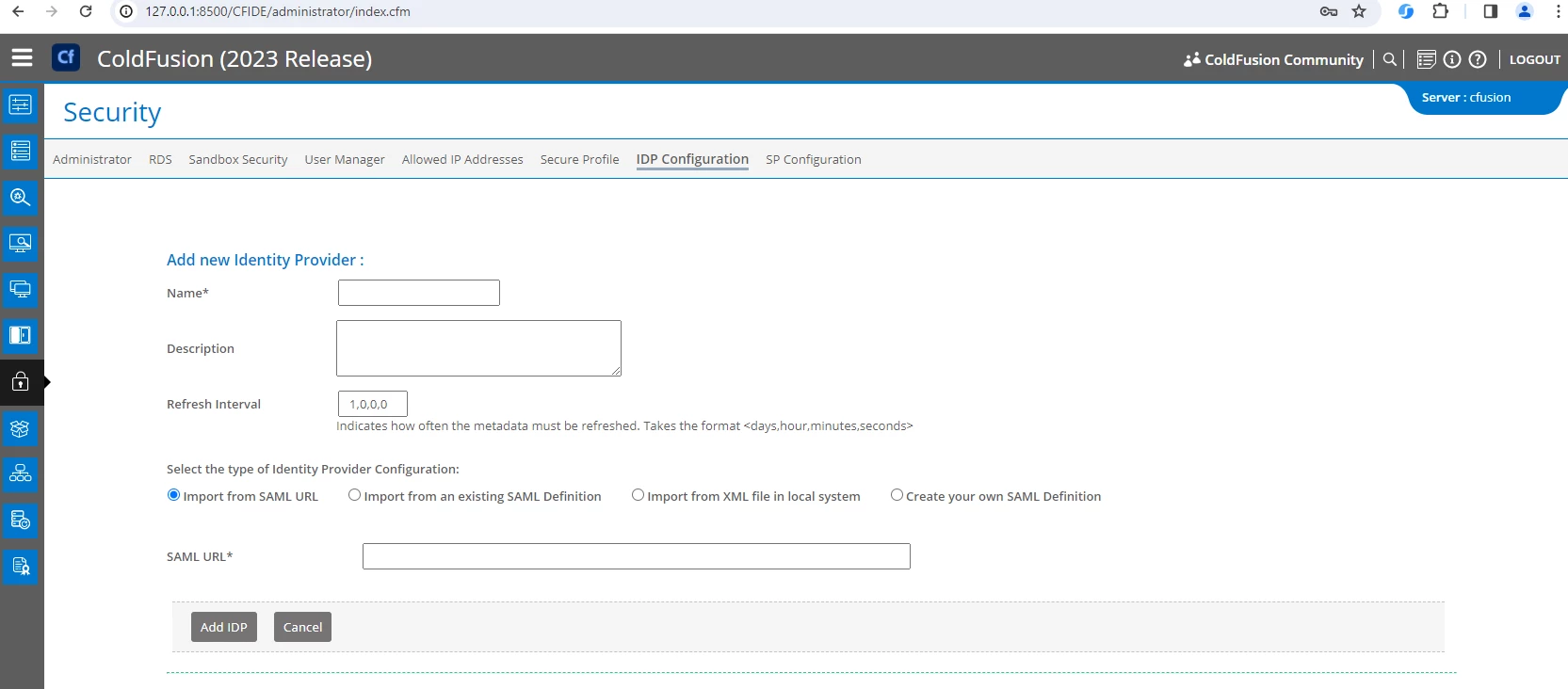Click the refresh interval format hint text

[x=624, y=426]
